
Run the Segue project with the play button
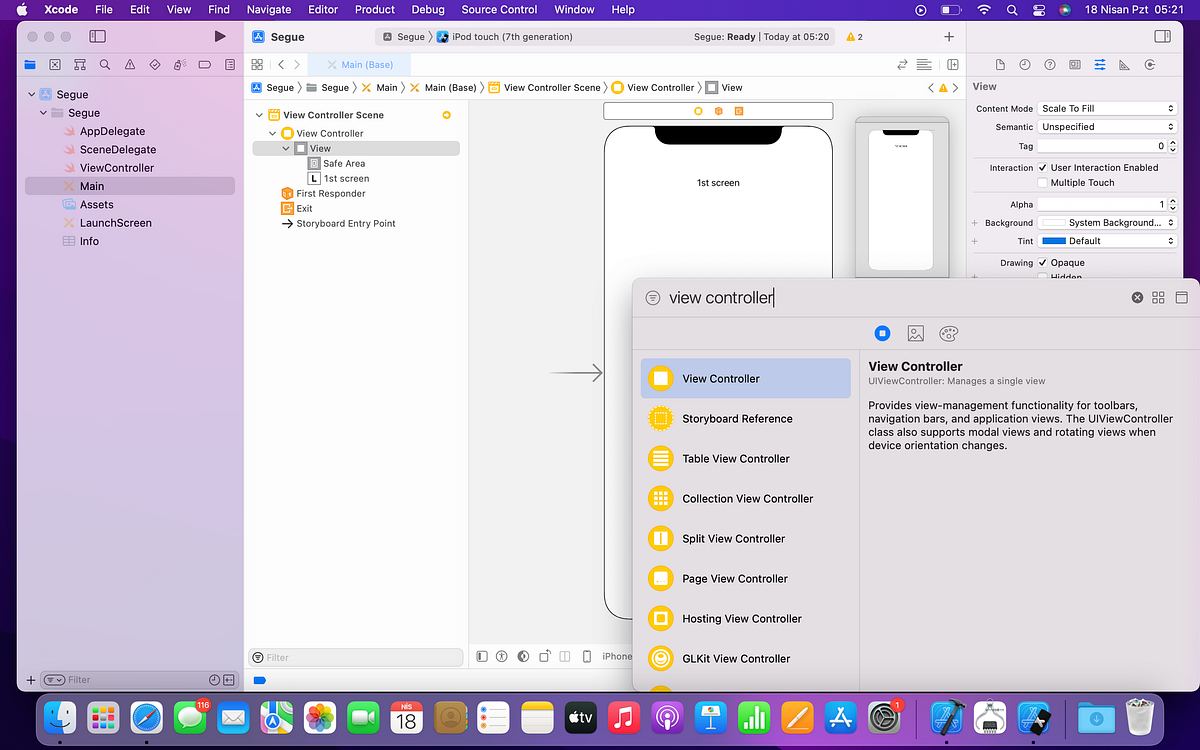[219, 36]
